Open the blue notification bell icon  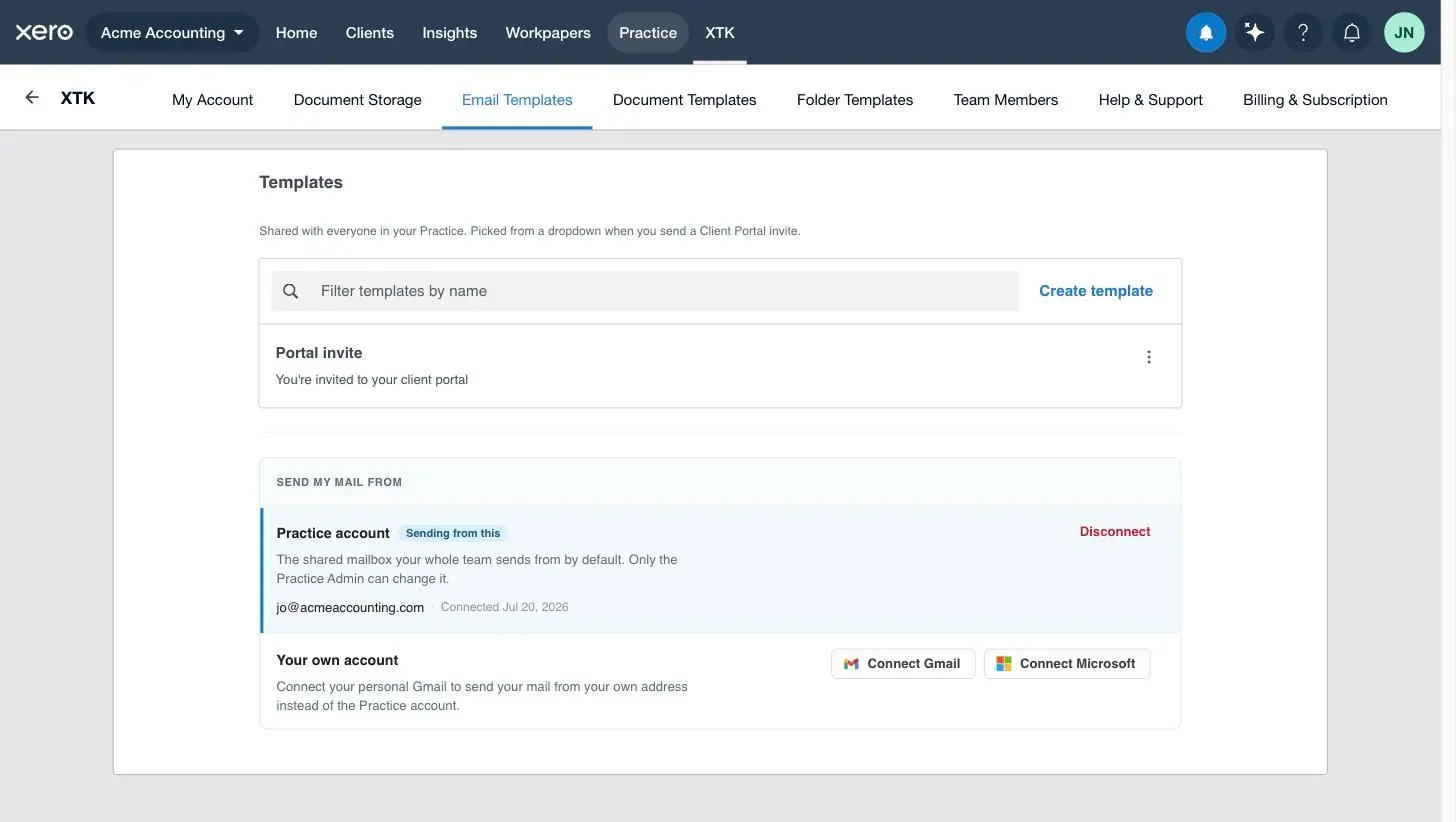1206,32
